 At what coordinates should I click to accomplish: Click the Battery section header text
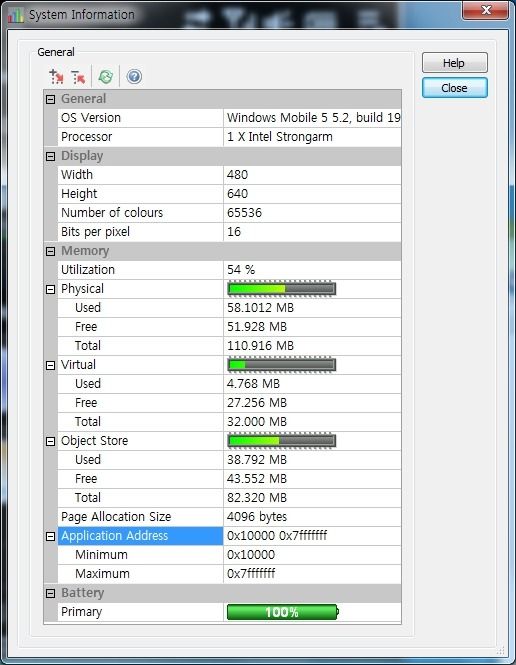[82, 592]
